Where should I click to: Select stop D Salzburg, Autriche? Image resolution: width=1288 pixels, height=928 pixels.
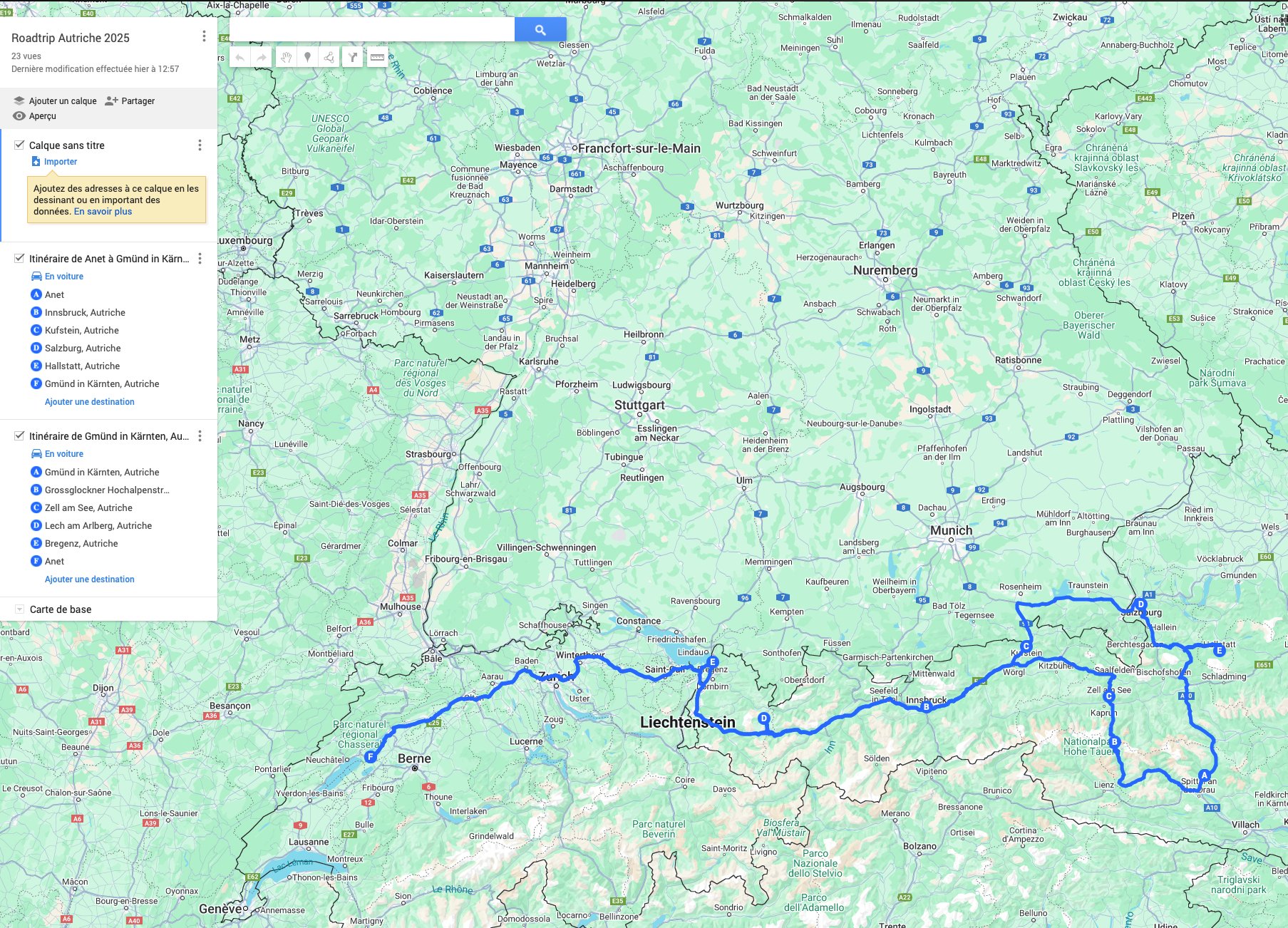pos(76,348)
